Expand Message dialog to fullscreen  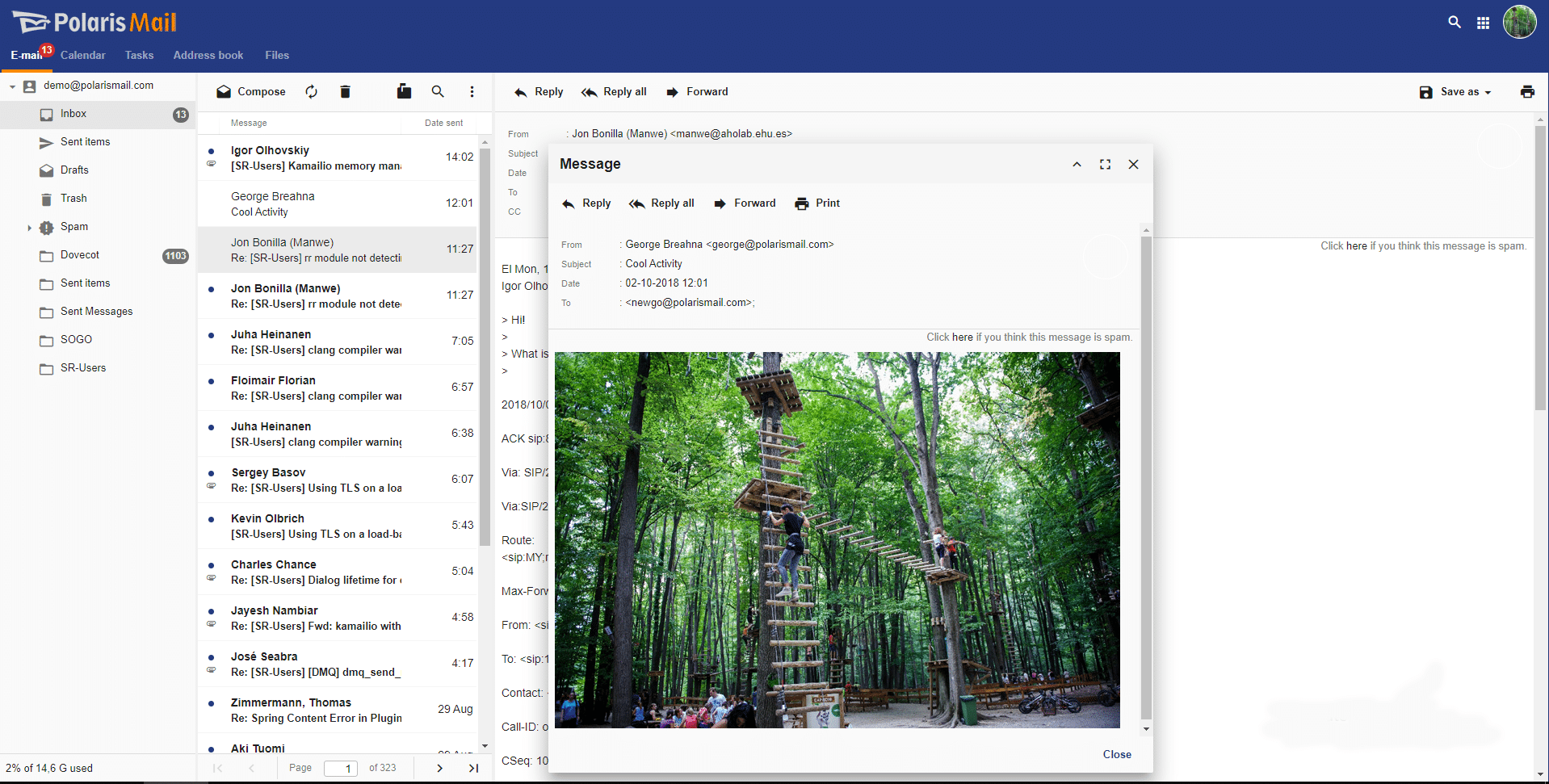(x=1105, y=164)
